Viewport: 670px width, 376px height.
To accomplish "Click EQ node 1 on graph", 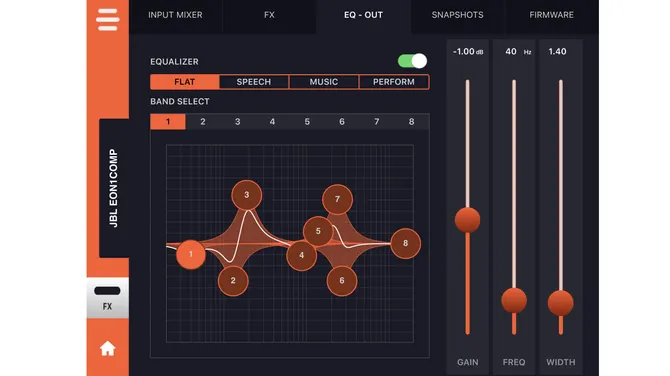I will 191,254.
